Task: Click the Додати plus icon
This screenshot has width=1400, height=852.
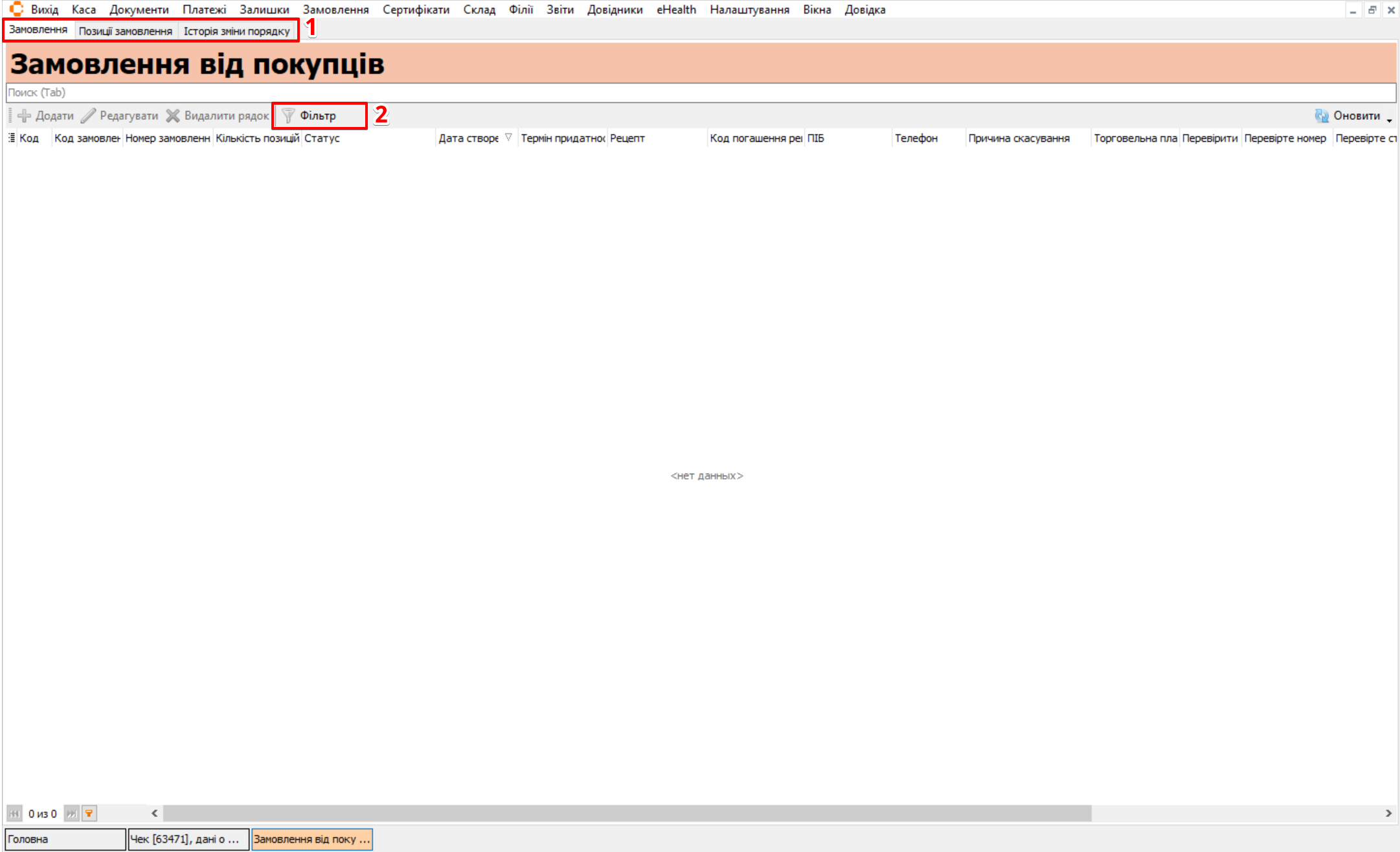Action: coord(25,115)
